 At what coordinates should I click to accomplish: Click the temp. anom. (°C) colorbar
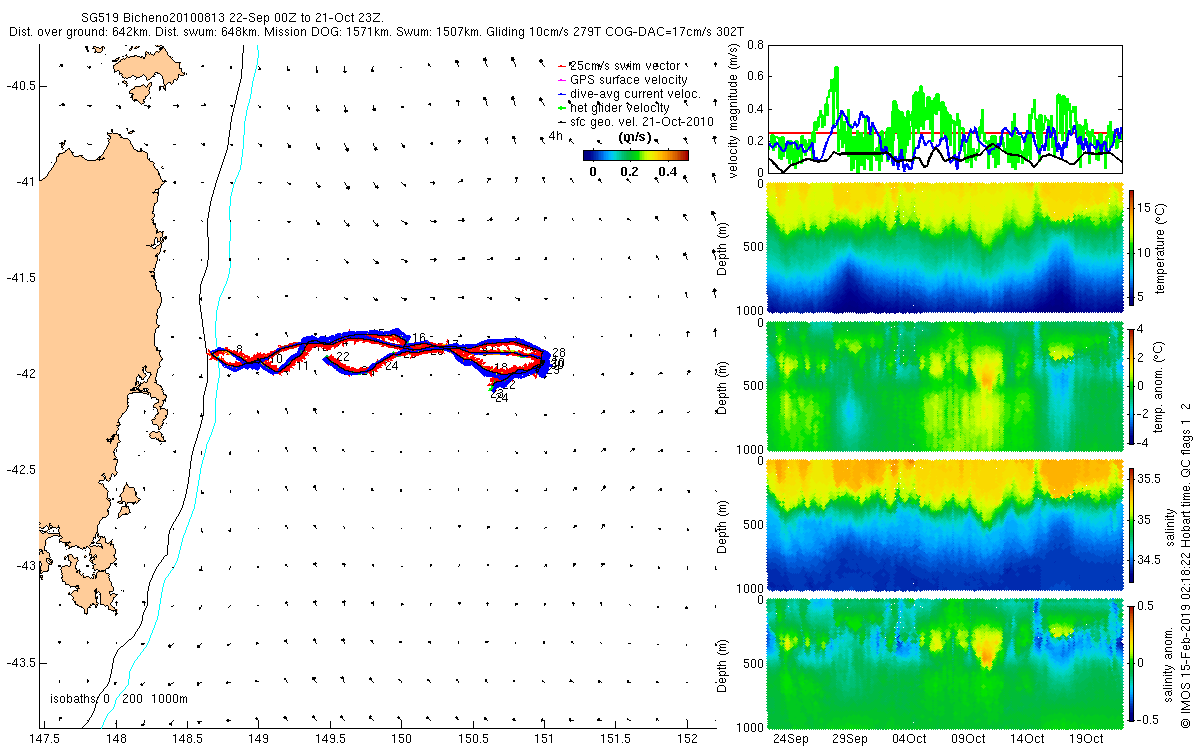coord(1133,386)
